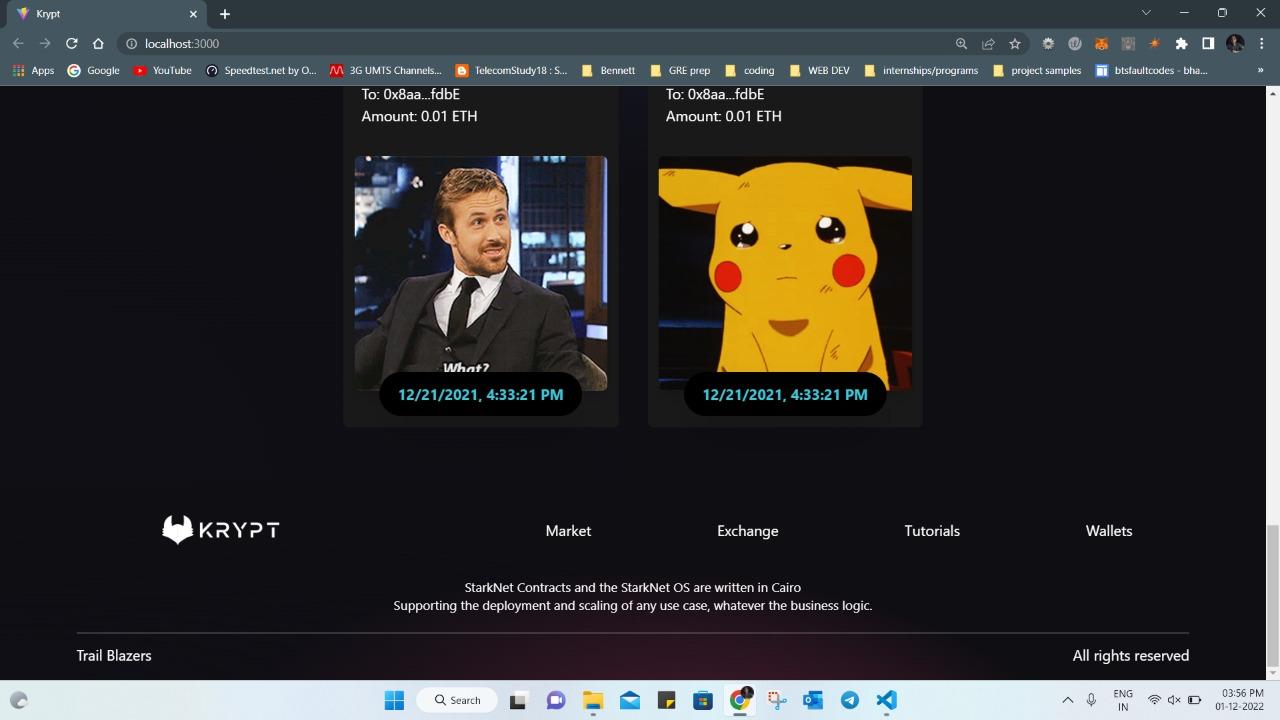Screen dimensions: 1280x720
Task: Open the Wallets footer link
Action: pyautogui.click(x=1109, y=531)
